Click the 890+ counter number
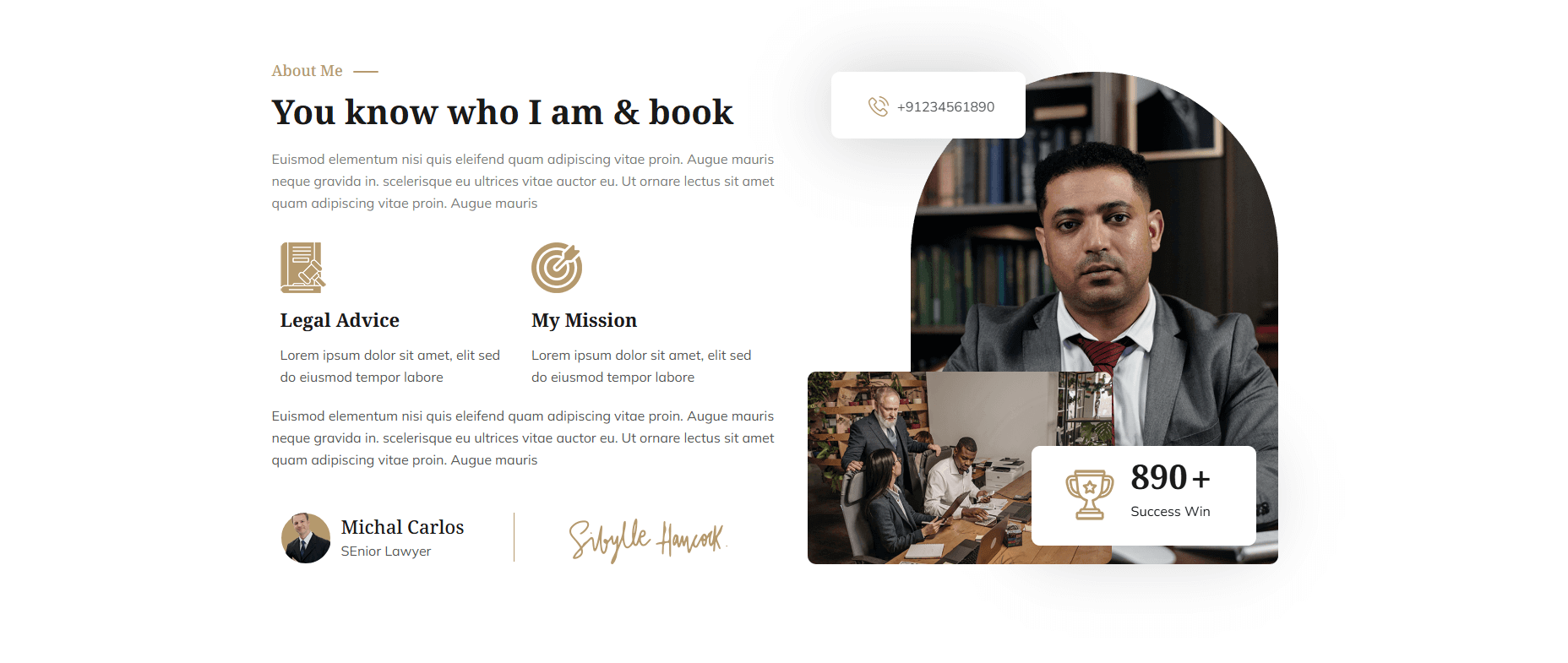The image size is (1568, 663). 1170,478
